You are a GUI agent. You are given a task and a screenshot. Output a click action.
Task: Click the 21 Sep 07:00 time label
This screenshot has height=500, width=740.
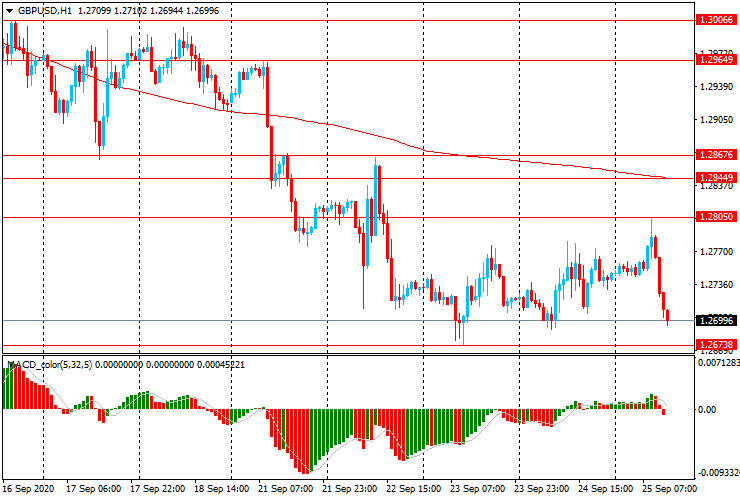tap(285, 489)
